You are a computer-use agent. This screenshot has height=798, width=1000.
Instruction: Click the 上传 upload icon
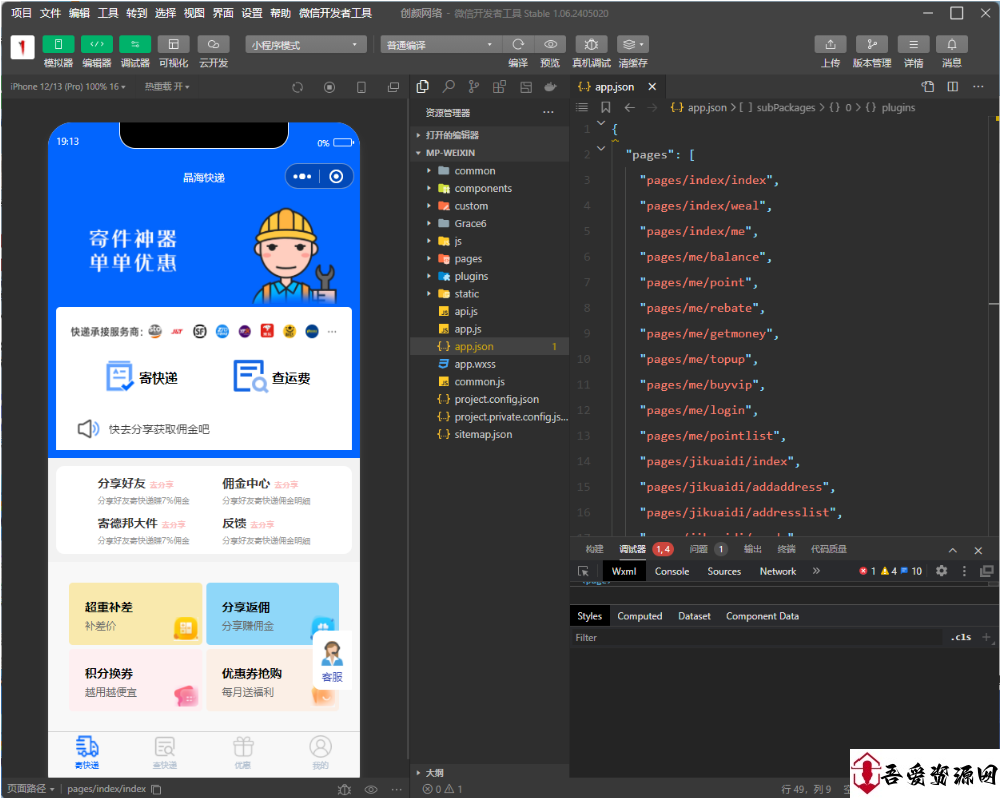pos(830,45)
